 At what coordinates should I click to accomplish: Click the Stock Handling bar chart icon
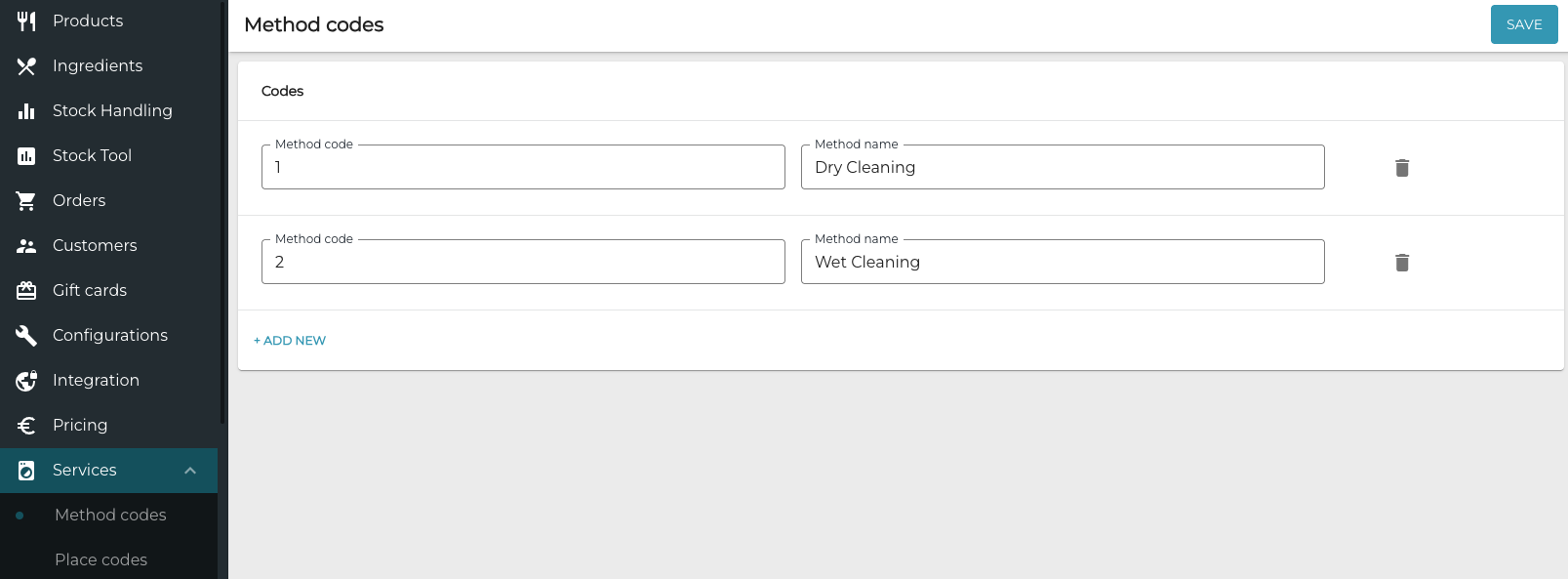click(25, 110)
